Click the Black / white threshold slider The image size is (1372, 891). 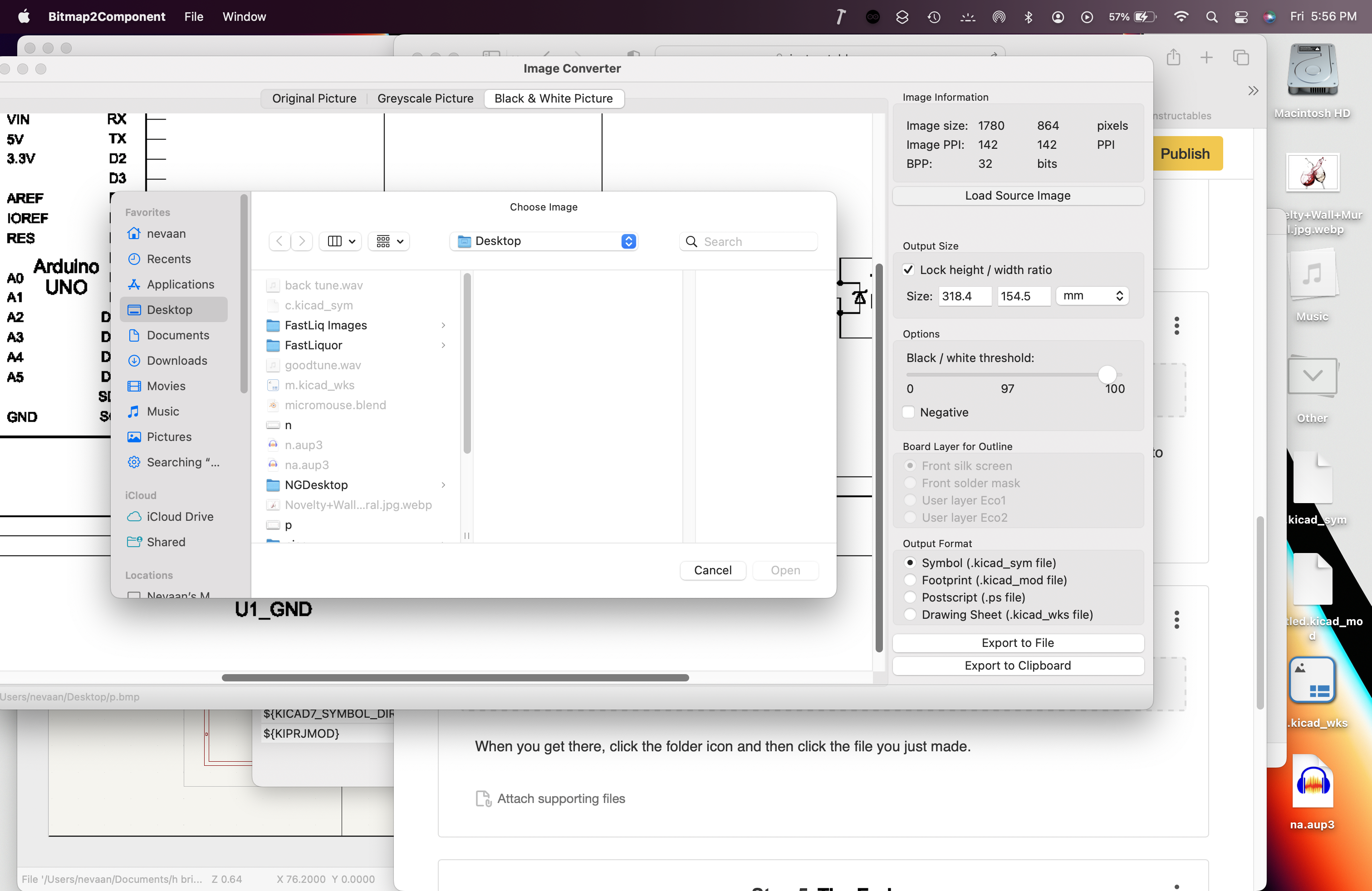click(1106, 375)
